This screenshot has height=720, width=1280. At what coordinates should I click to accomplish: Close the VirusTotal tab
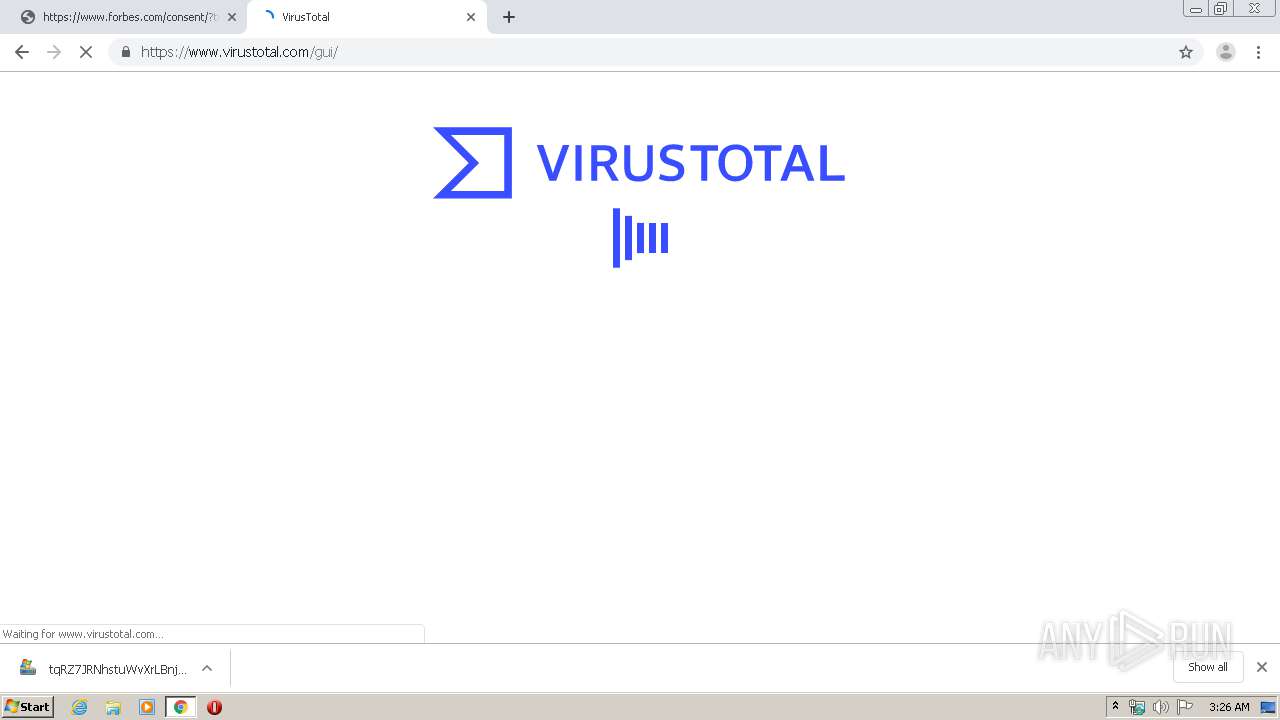click(471, 17)
